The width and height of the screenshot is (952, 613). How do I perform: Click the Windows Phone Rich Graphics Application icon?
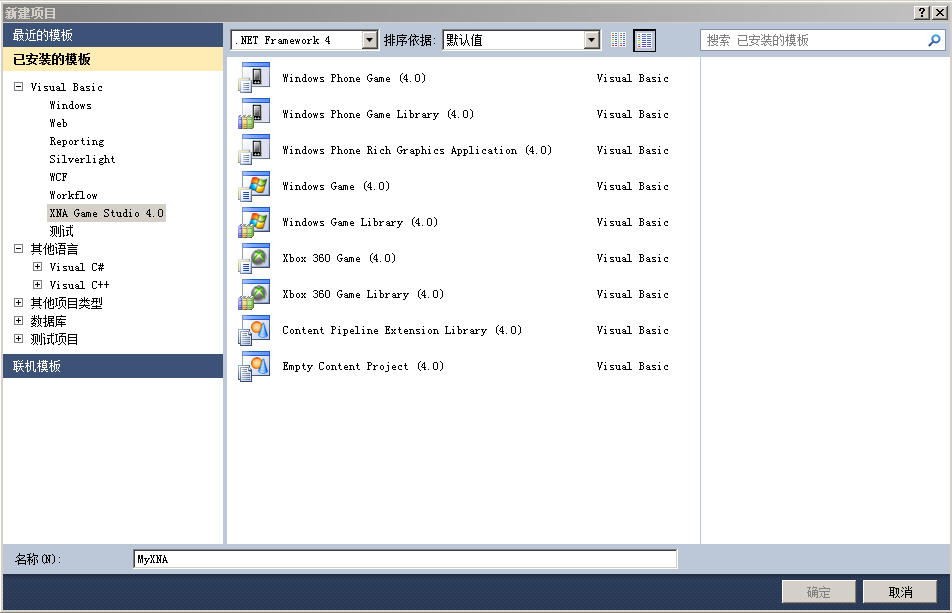pos(254,149)
